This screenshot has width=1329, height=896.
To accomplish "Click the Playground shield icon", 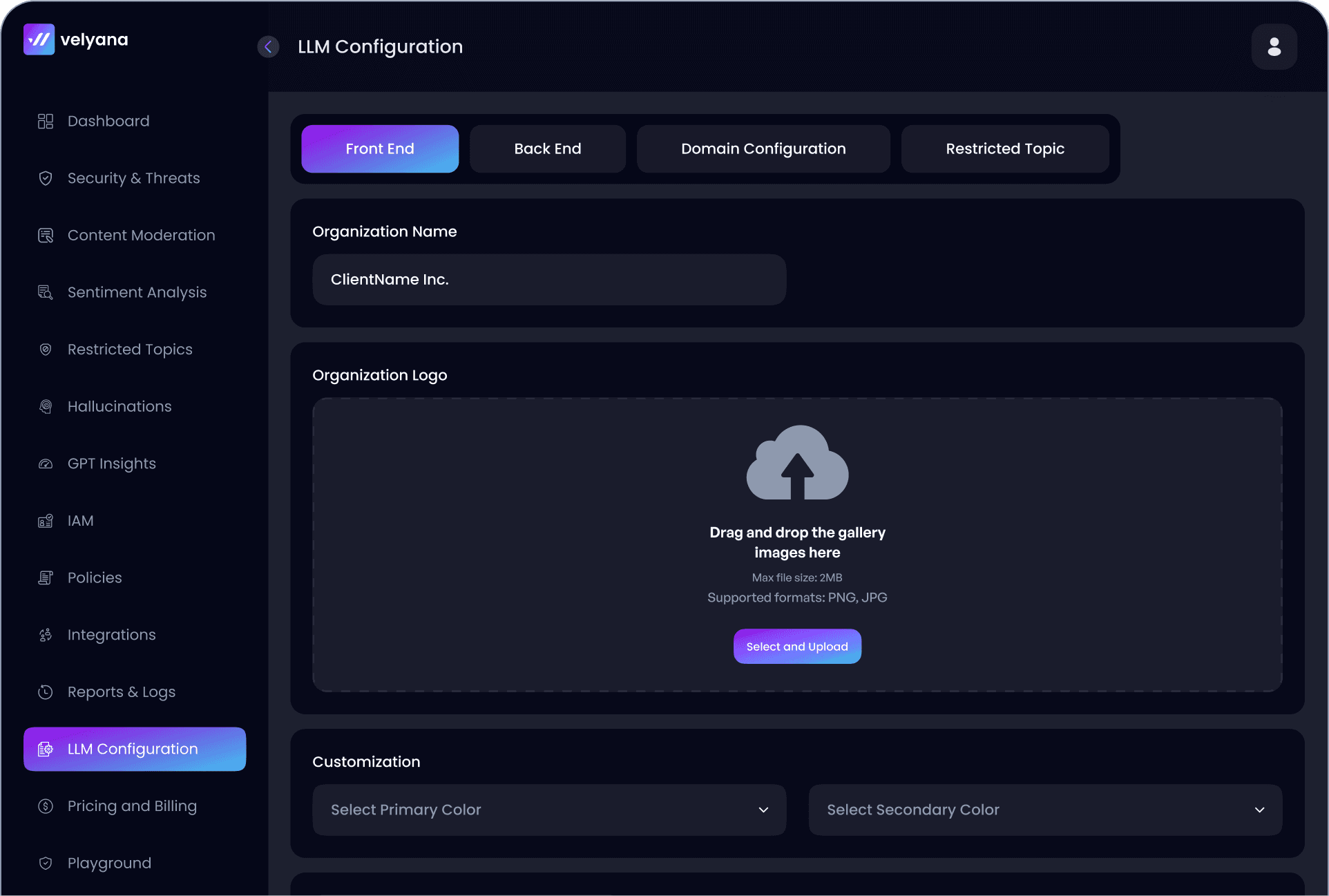I will 46,863.
